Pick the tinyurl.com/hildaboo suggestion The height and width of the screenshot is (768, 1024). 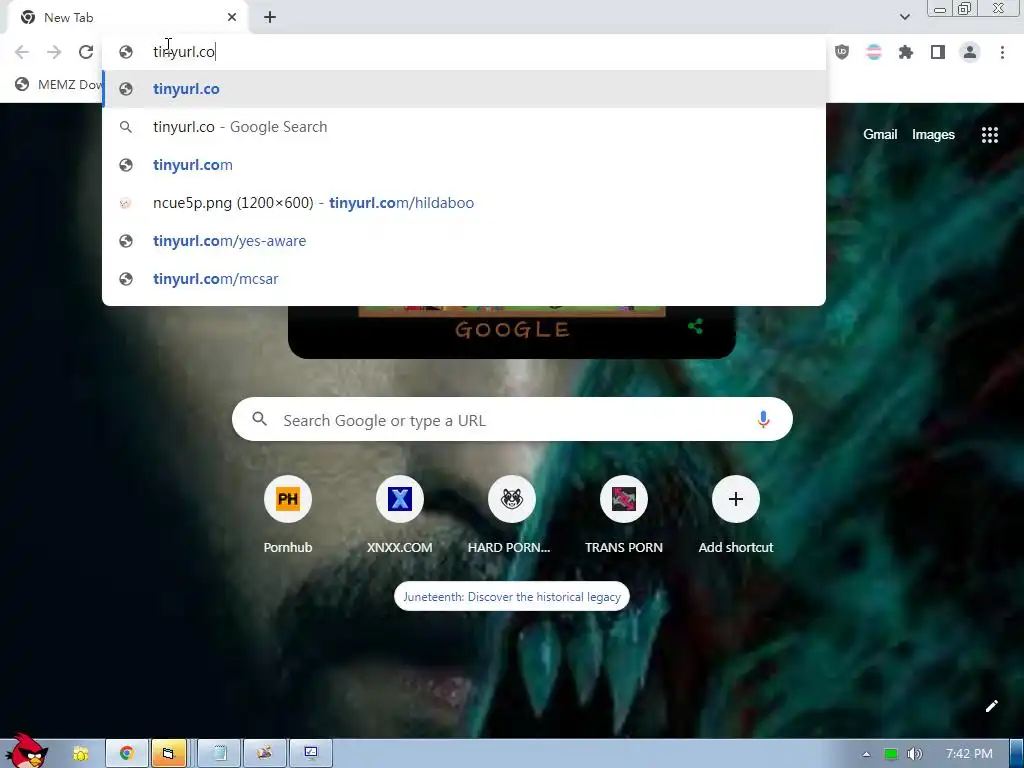(x=464, y=202)
